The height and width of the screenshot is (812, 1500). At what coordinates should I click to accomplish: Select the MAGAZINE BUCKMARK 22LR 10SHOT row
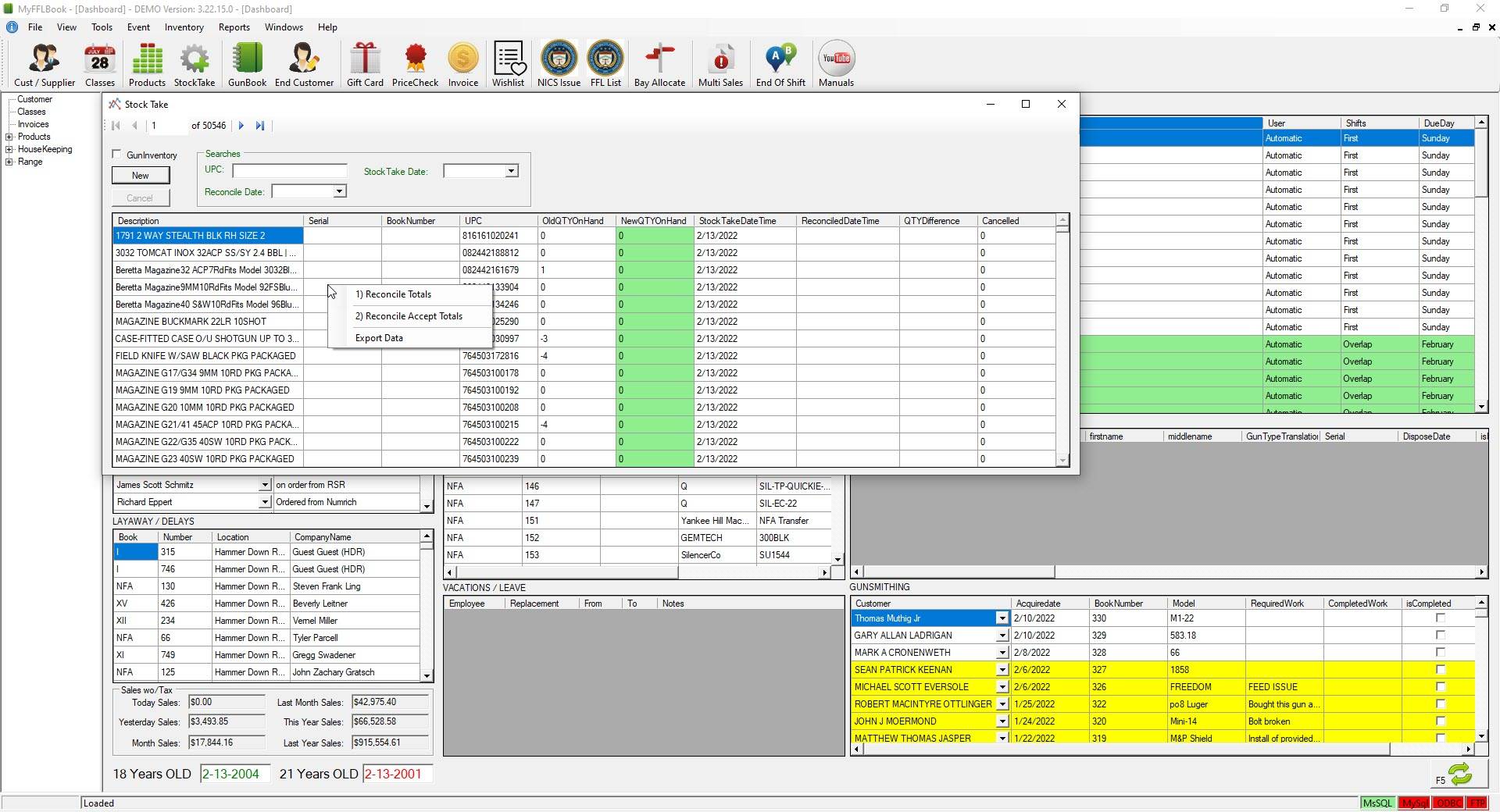coord(584,322)
